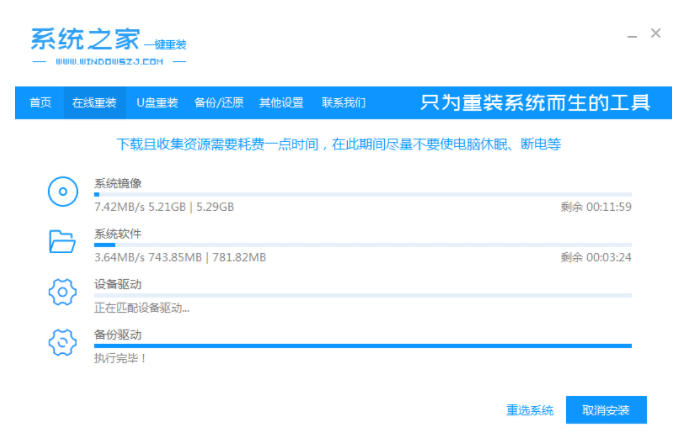690x438 pixels.
Task: Click the backup driver refresh-gear icon
Action: [x=62, y=342]
